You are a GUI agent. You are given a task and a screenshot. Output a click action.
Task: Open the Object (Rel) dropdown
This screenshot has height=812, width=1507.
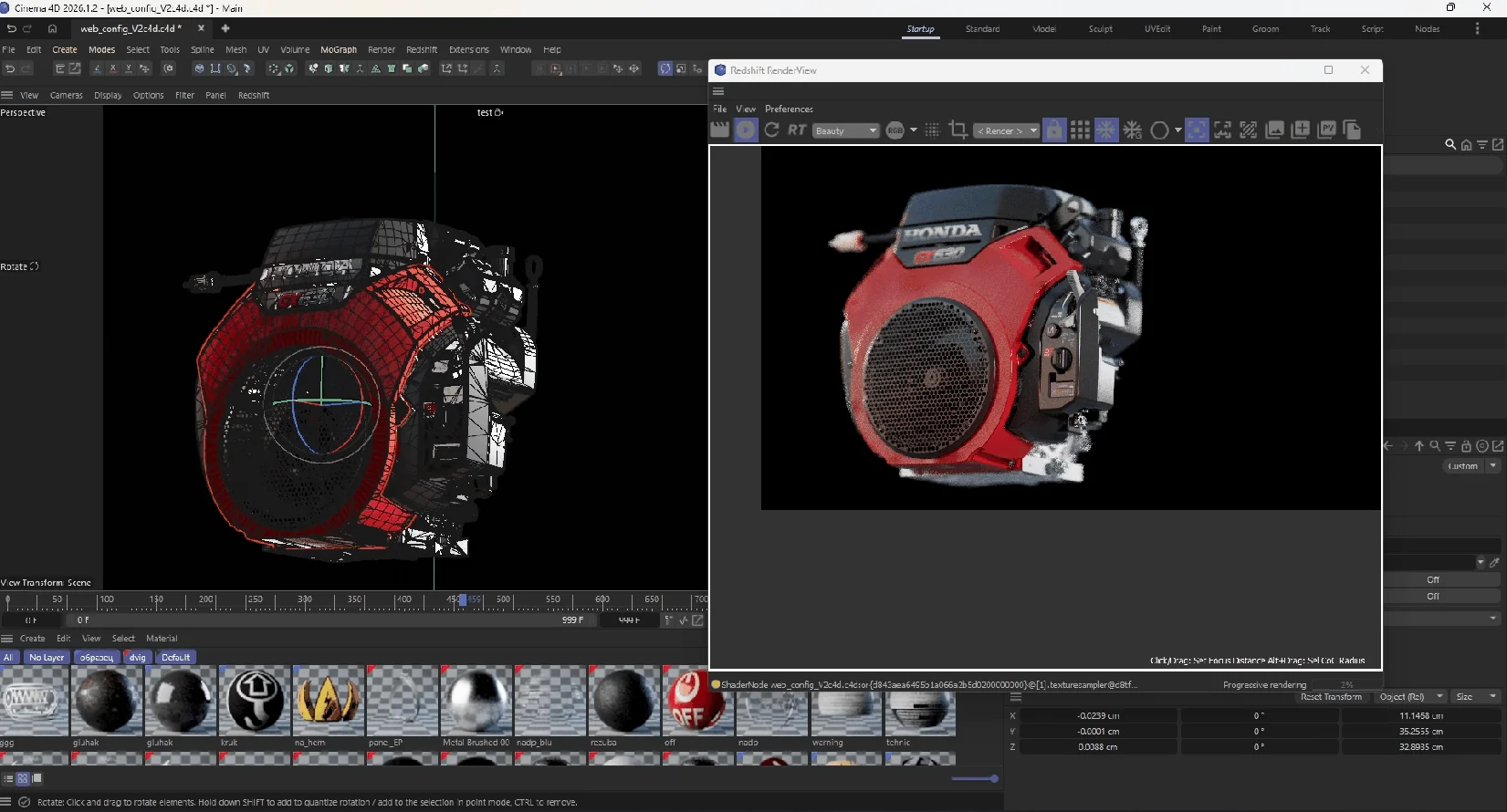click(x=1408, y=696)
